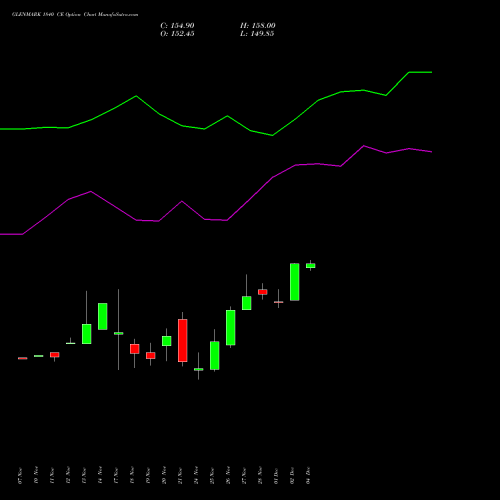Viewport: 500px width, 500px height.
Task: Select the 02 Dec date label
Action: click(x=292, y=476)
